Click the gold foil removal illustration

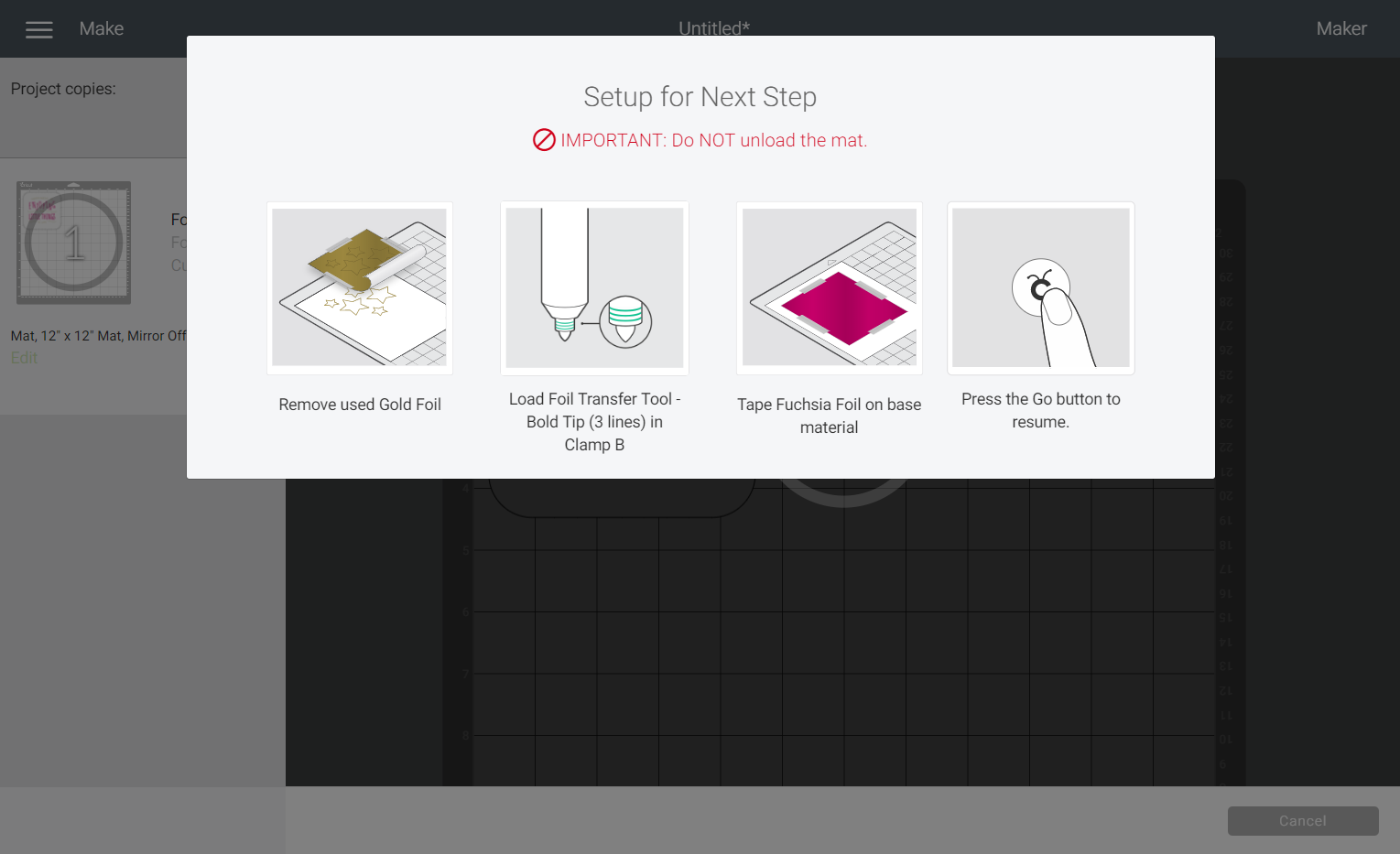(x=360, y=287)
